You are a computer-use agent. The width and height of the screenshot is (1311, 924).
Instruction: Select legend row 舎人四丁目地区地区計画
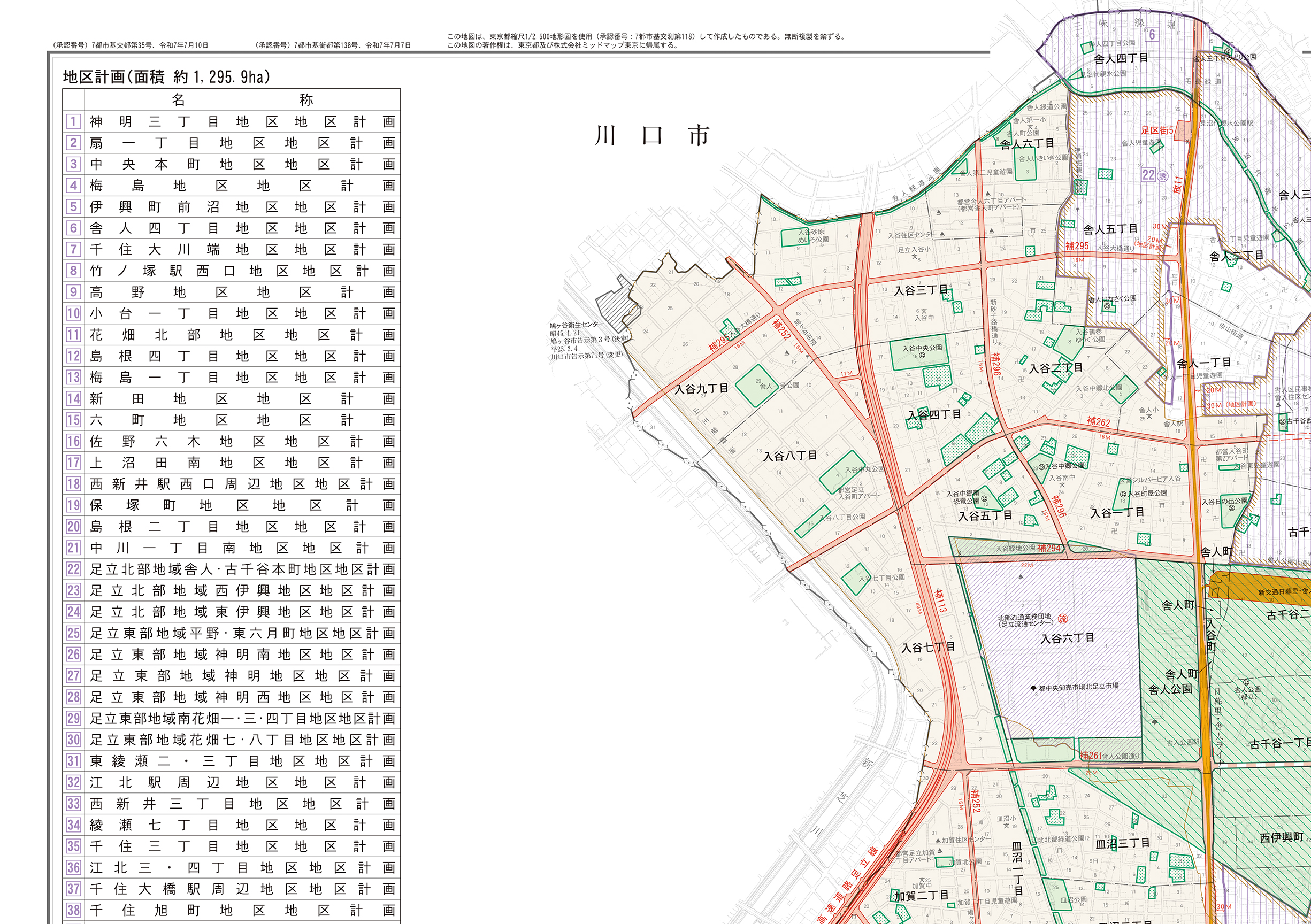click(x=242, y=228)
